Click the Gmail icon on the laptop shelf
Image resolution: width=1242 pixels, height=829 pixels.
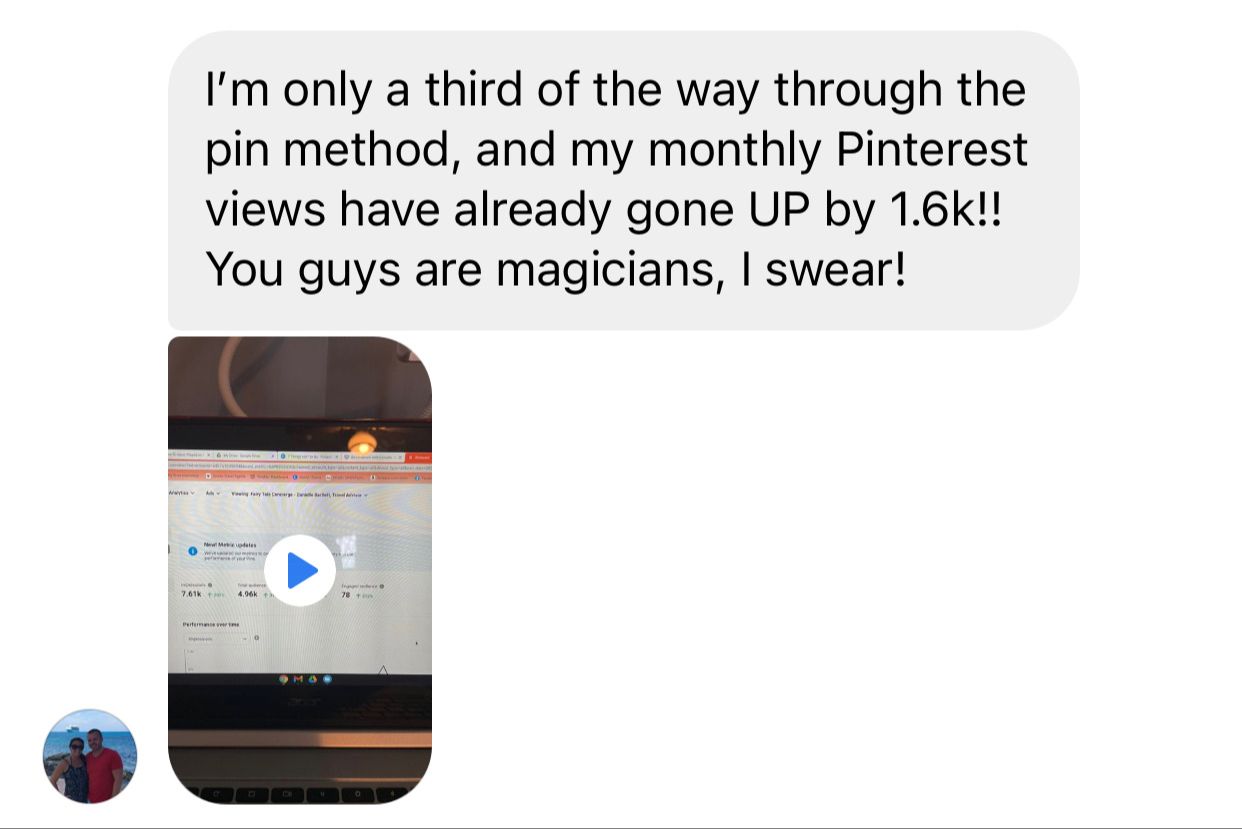[x=298, y=679]
